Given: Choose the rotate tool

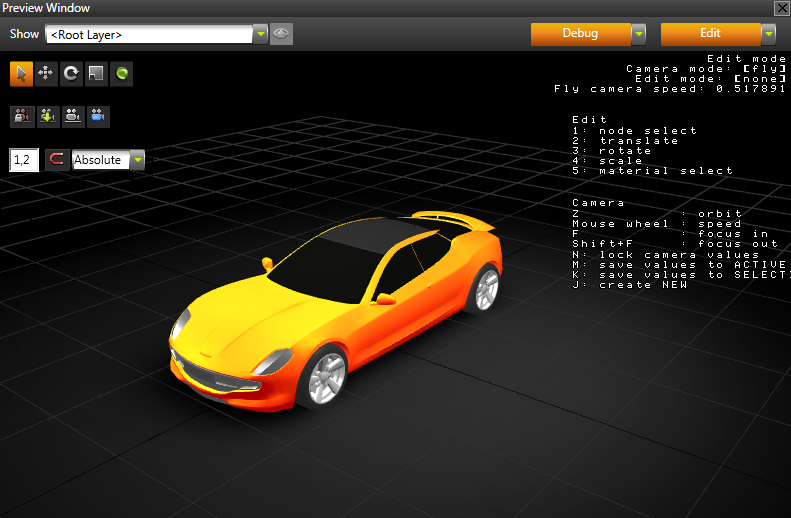Looking at the screenshot, I should click(x=71, y=74).
